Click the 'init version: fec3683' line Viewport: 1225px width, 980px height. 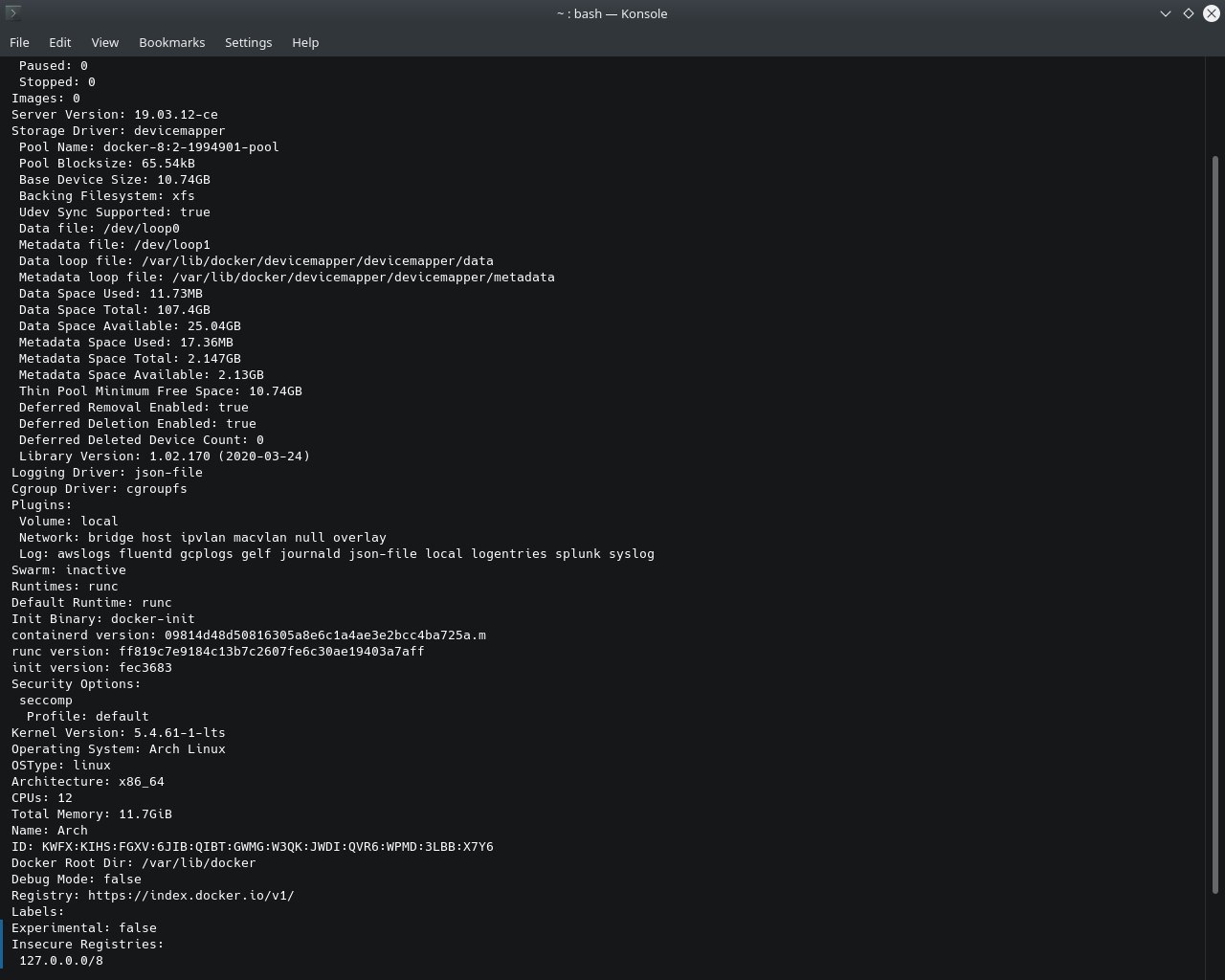(x=92, y=668)
